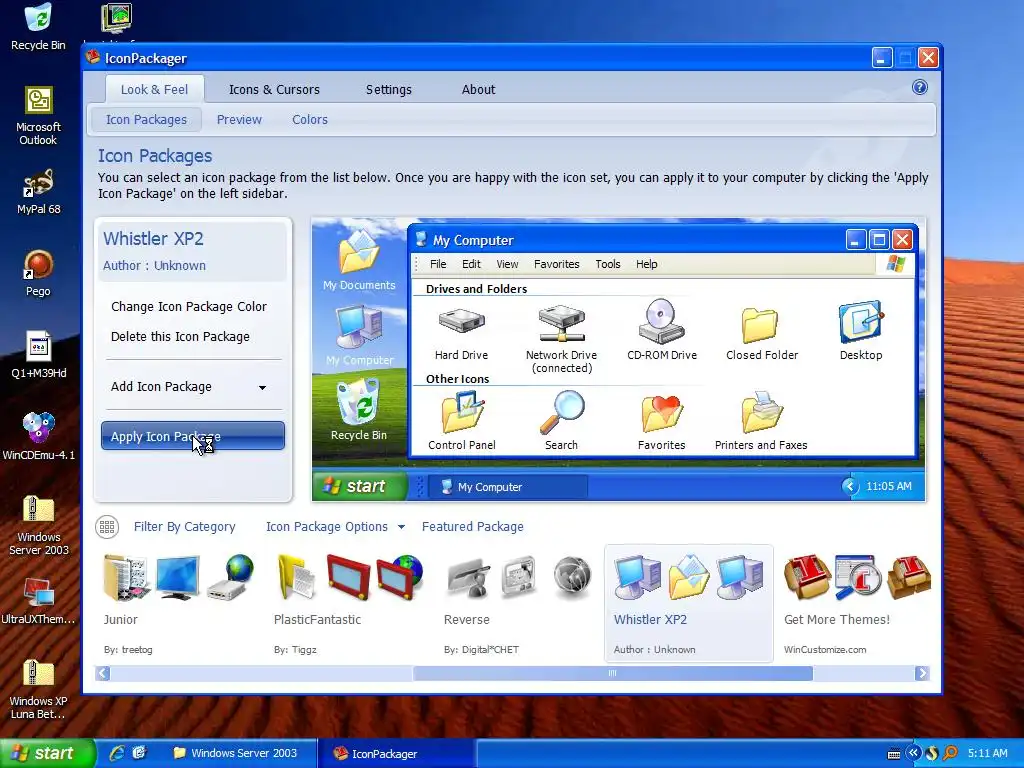Click the Favorites heart folder preview icon
The width and height of the screenshot is (1024, 768).
[x=662, y=414]
